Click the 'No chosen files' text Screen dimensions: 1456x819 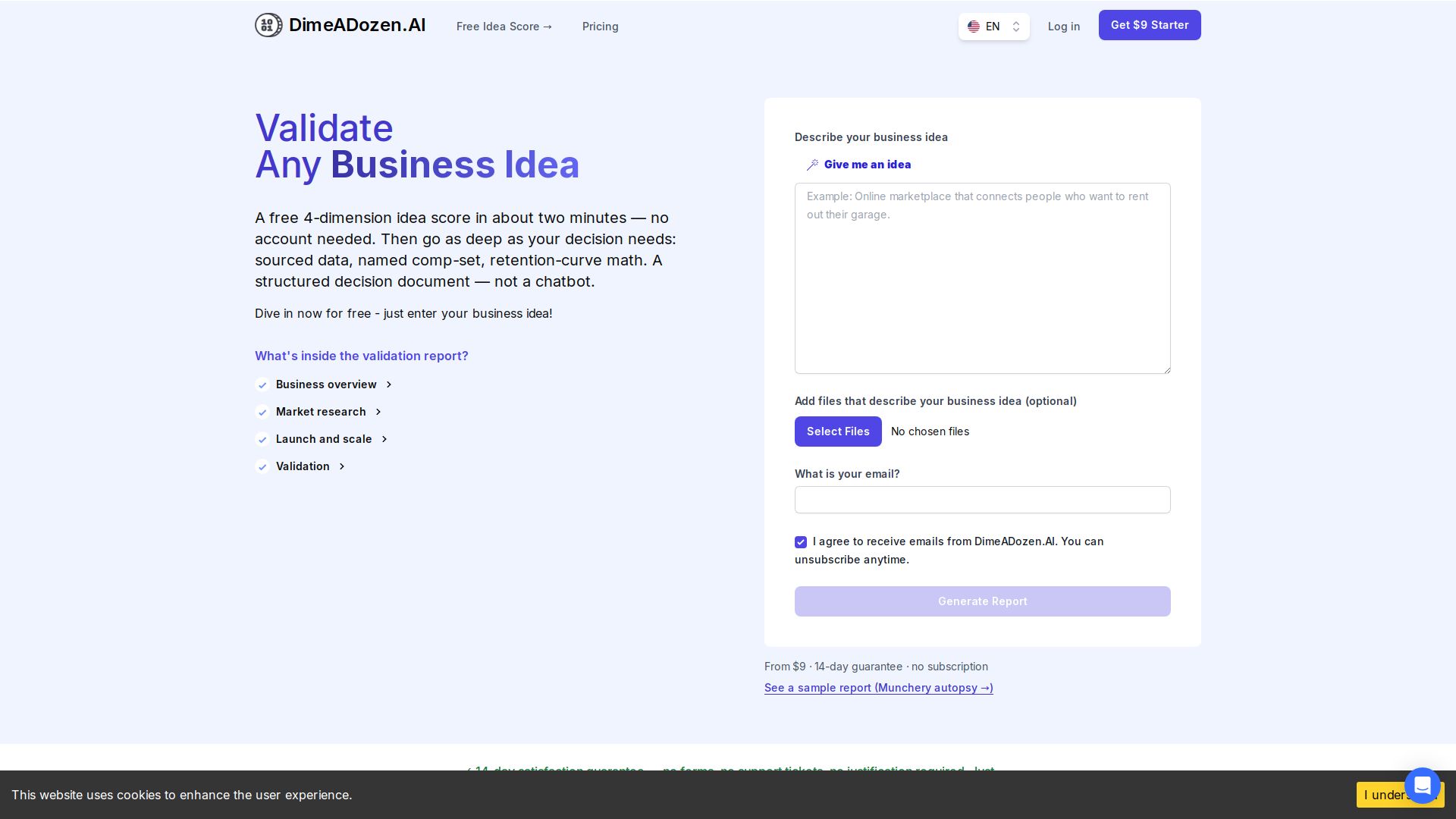click(930, 431)
